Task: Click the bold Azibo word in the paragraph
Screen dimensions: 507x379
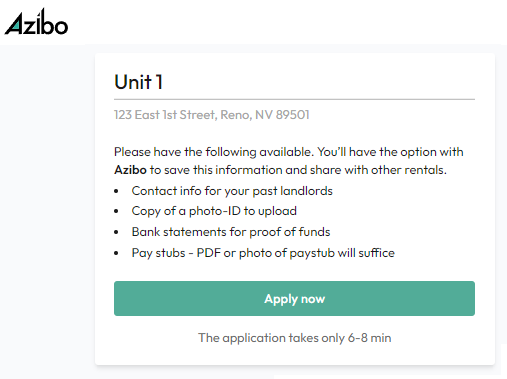Action: tap(130, 170)
